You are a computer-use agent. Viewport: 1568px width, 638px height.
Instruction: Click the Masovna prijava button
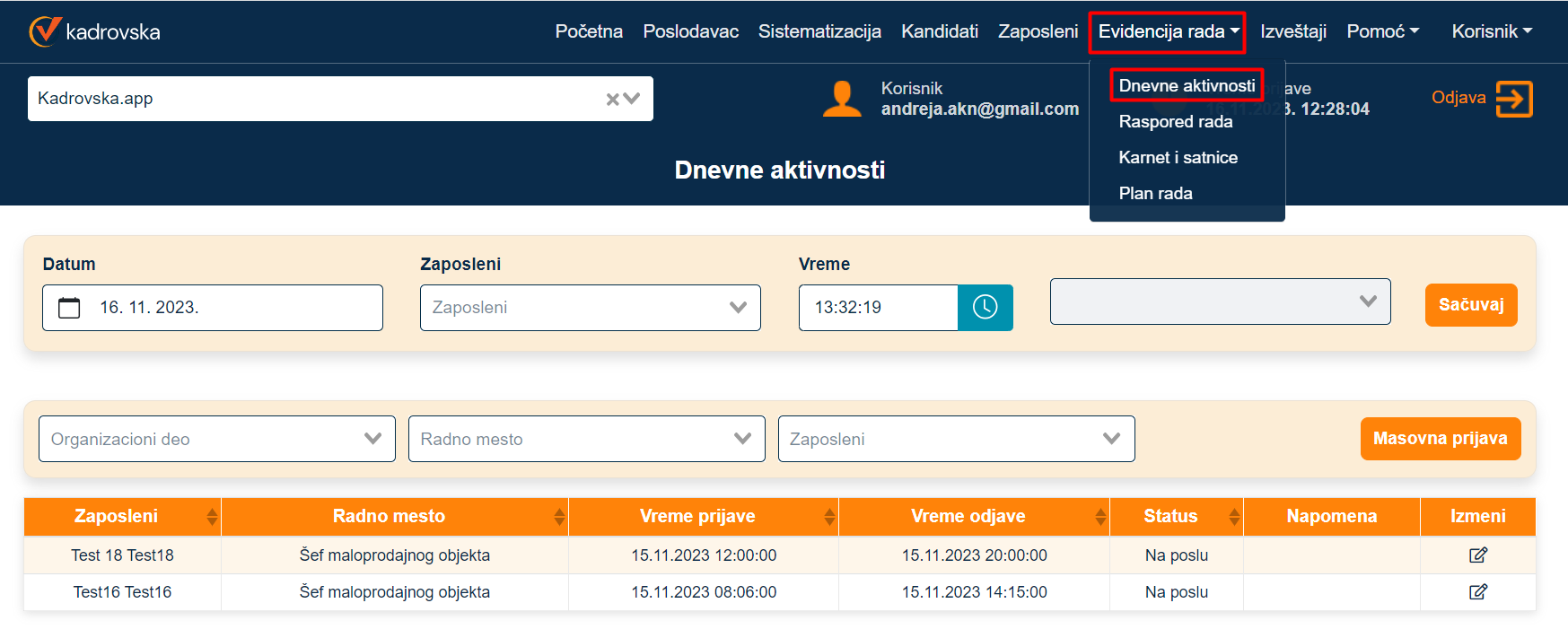pyautogui.click(x=1440, y=439)
